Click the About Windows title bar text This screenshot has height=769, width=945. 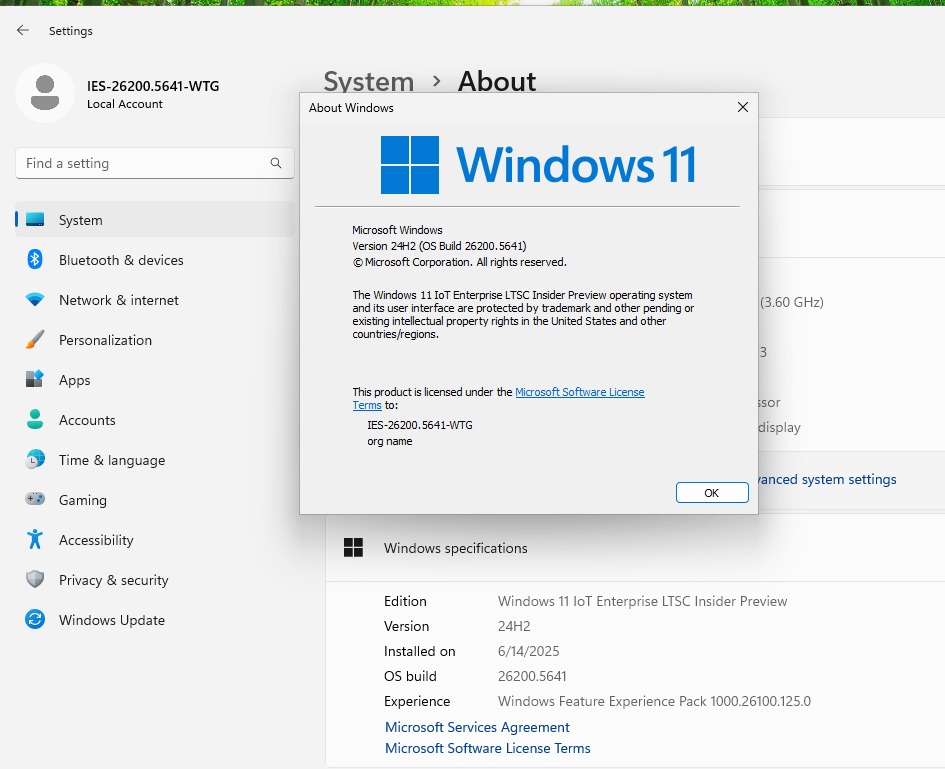(x=351, y=108)
